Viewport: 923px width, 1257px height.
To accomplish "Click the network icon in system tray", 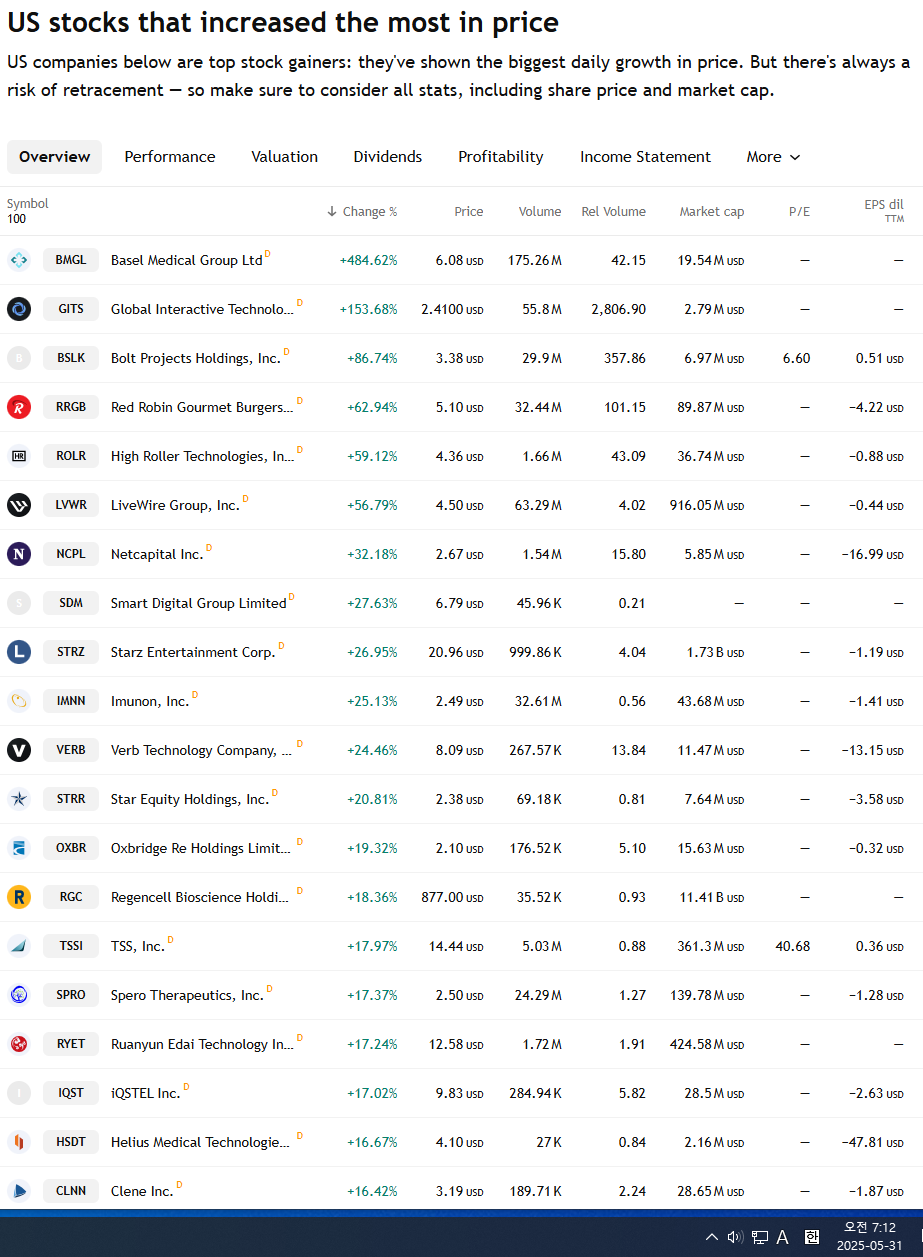I will pyautogui.click(x=760, y=1237).
